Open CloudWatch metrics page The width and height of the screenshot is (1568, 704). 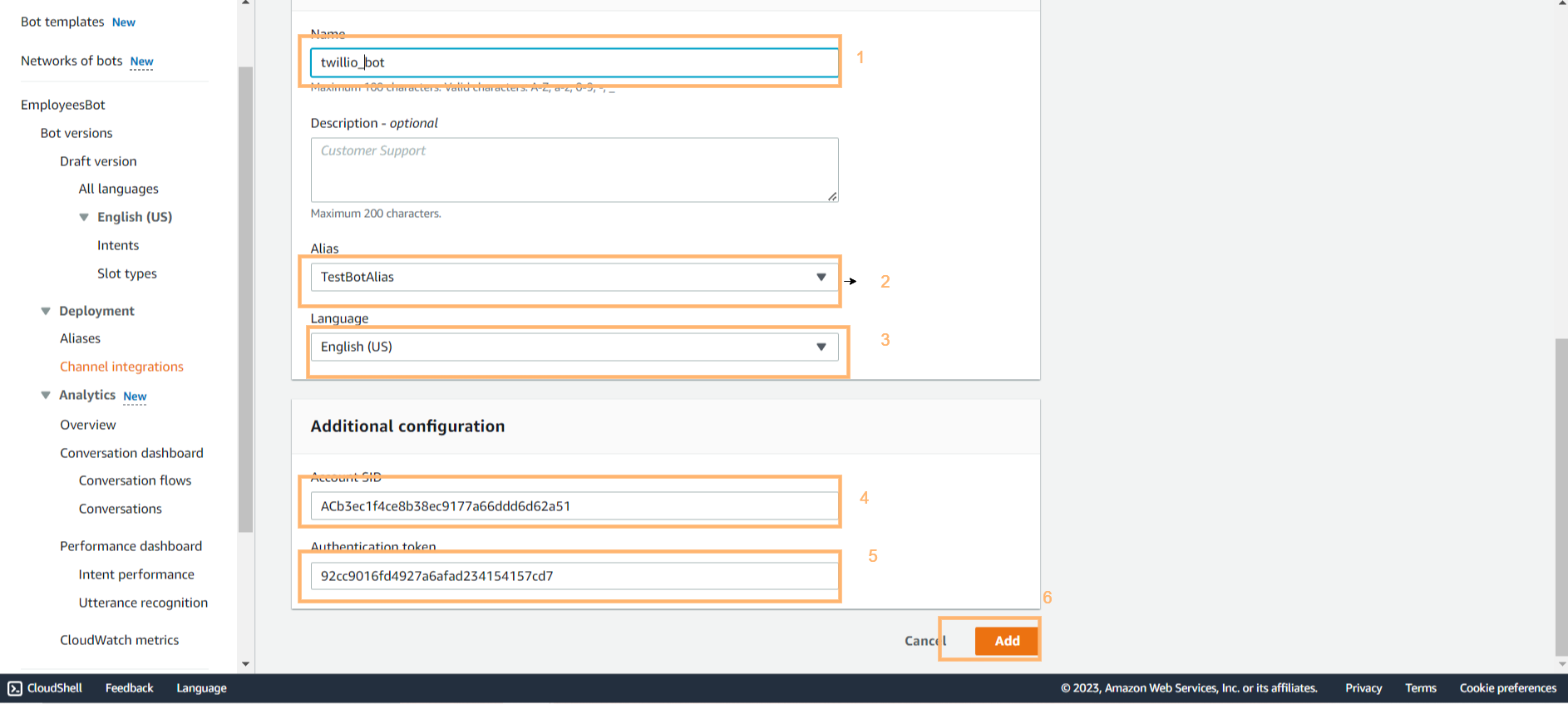120,640
